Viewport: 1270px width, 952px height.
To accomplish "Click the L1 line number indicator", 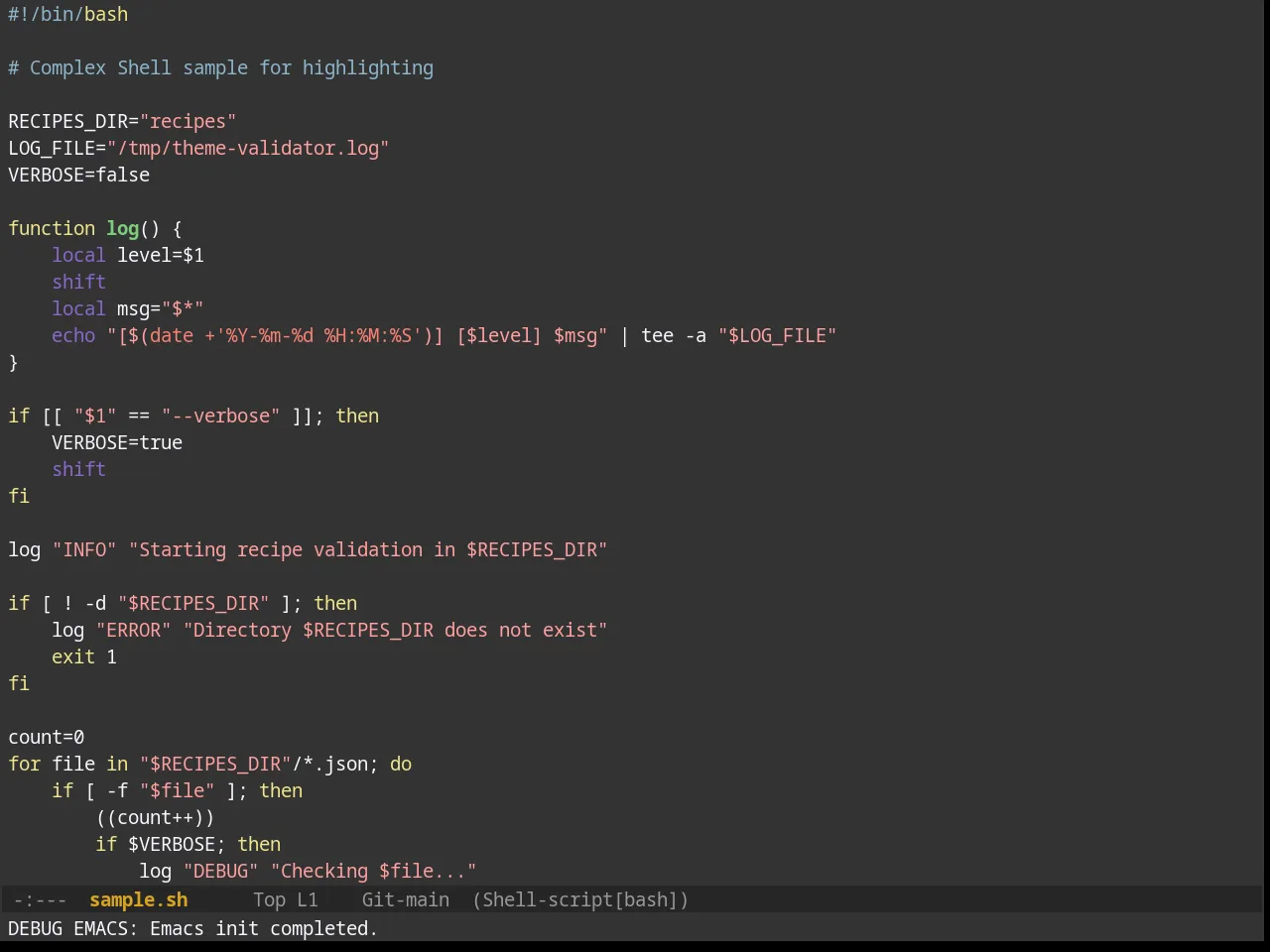I will click(x=308, y=899).
